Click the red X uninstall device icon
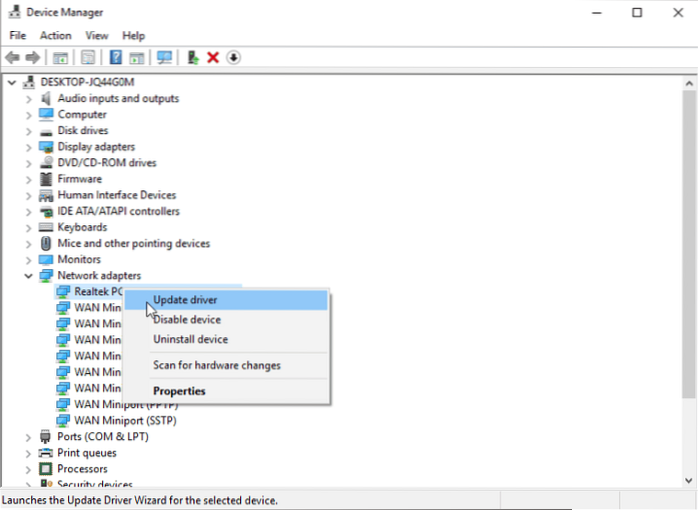The height and width of the screenshot is (510, 698). (212, 58)
